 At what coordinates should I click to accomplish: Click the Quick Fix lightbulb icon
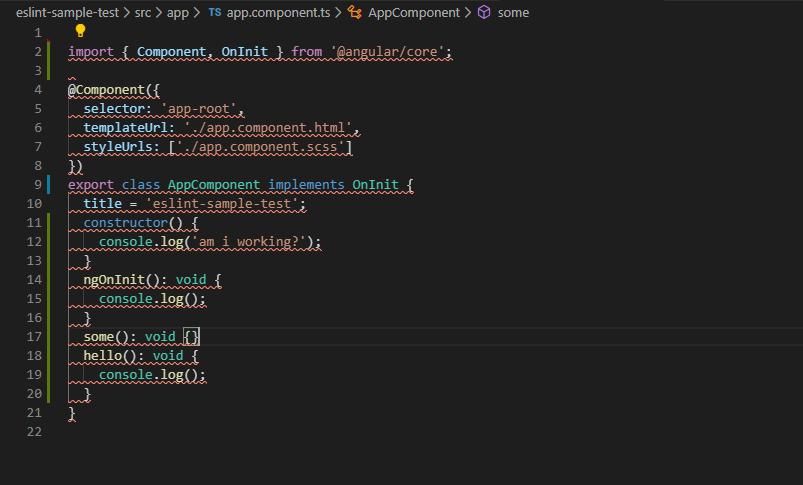81,31
